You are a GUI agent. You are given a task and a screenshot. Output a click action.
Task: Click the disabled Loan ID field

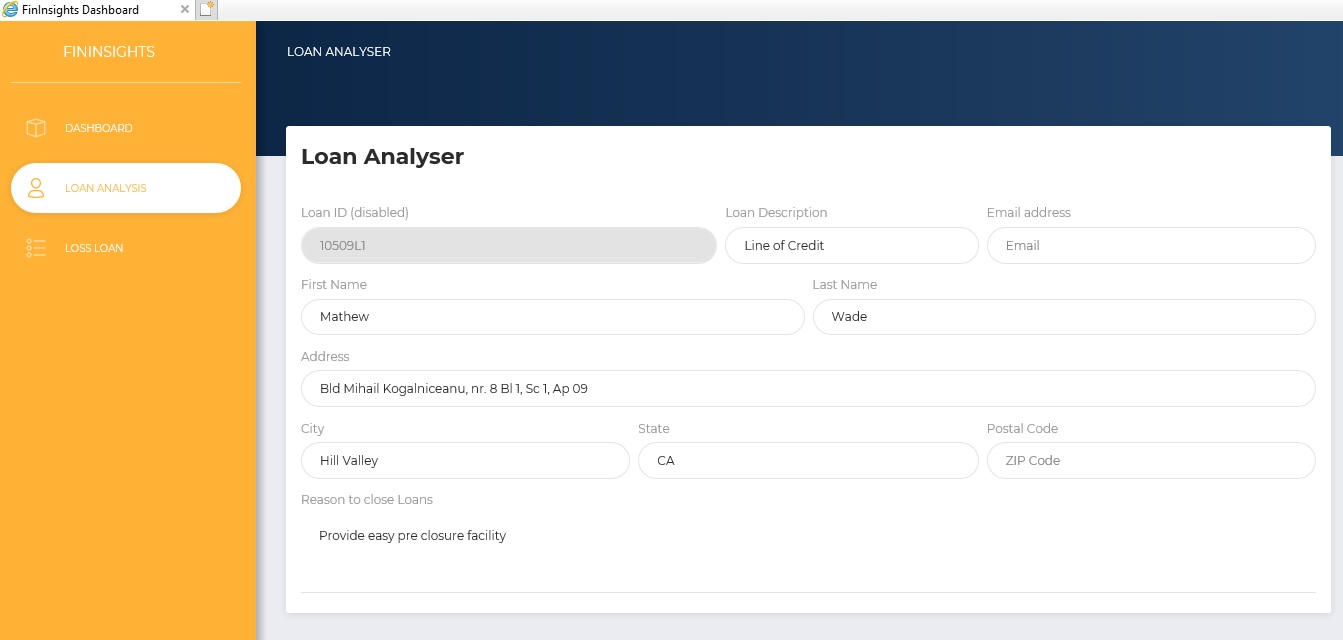click(509, 245)
